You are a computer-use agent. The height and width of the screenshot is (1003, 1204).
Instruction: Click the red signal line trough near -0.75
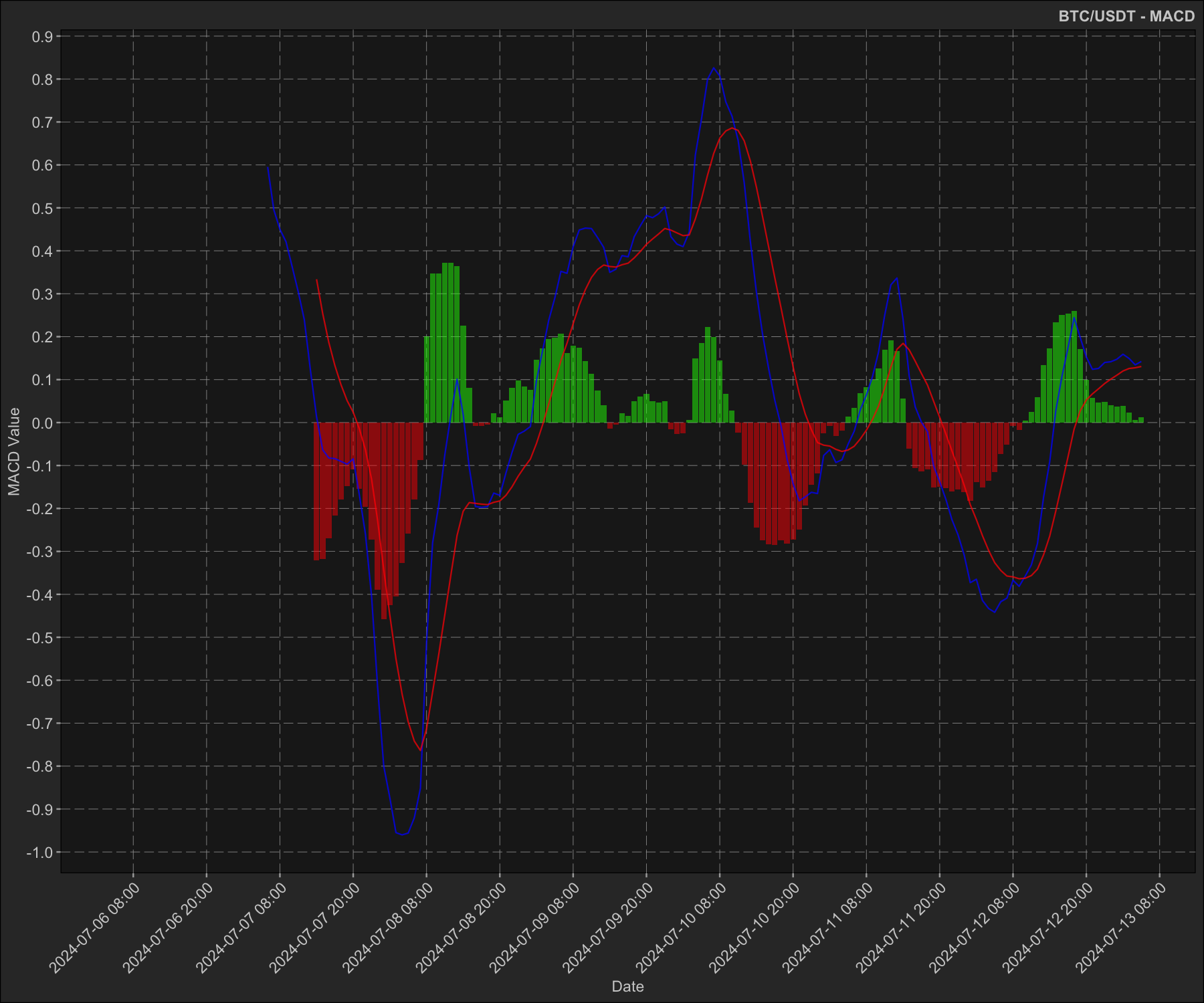coord(420,750)
